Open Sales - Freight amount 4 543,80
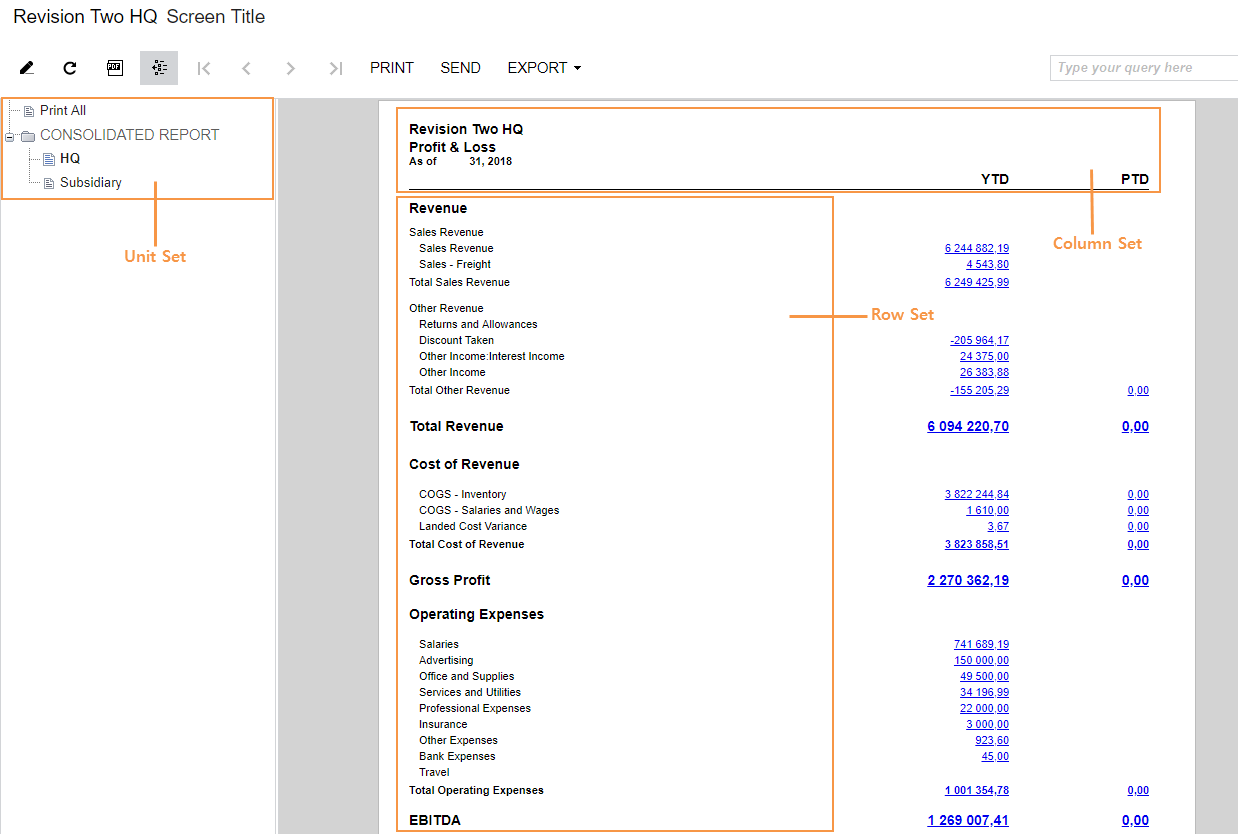The image size is (1238, 834). coord(988,264)
